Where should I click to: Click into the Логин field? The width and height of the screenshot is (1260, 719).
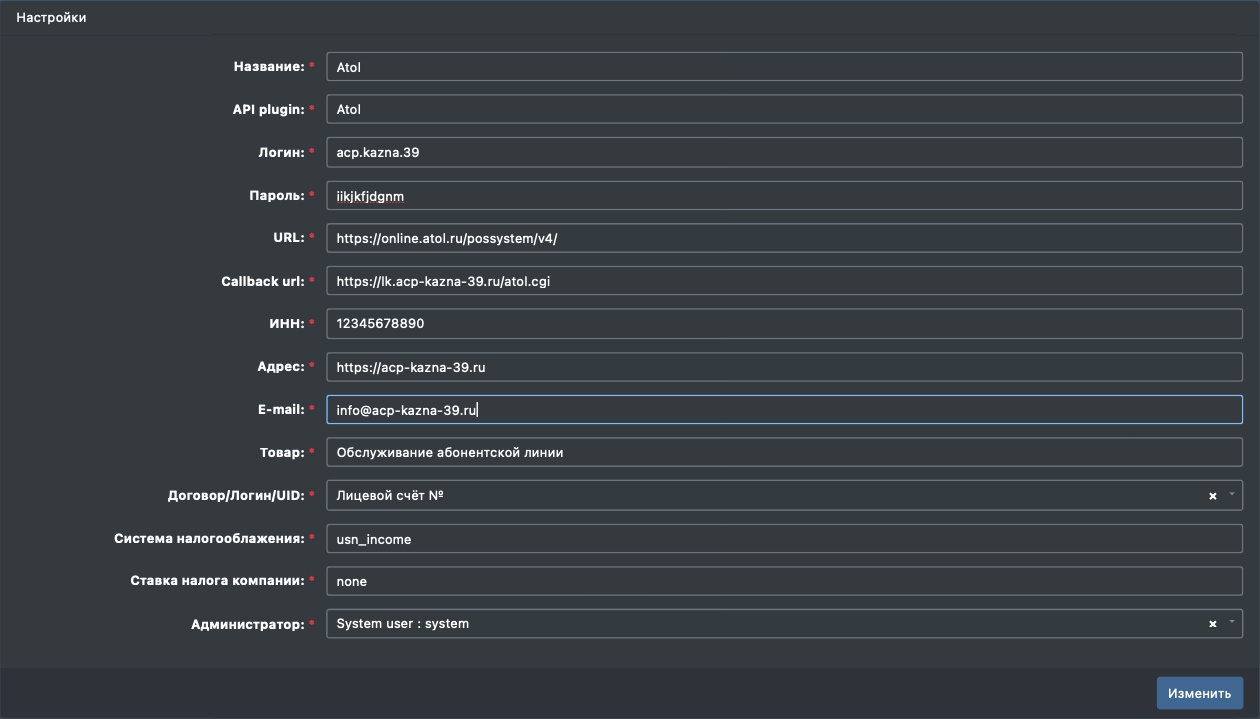click(x=784, y=153)
